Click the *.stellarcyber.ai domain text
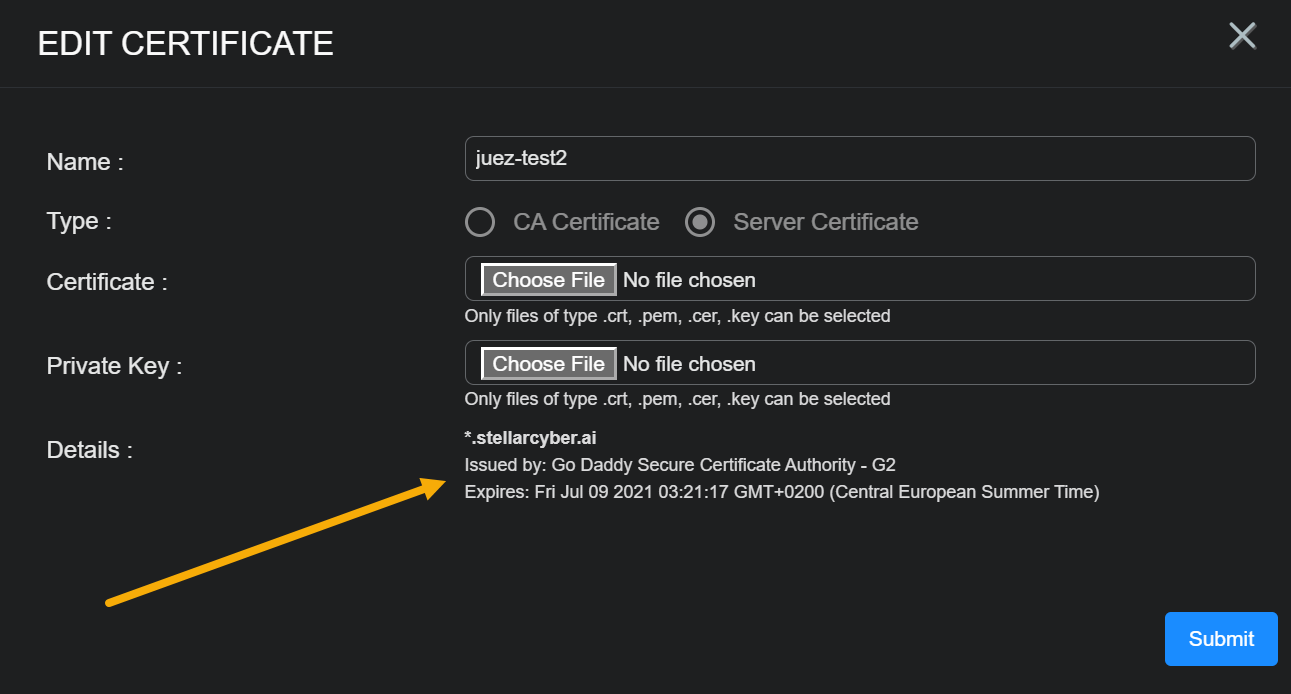This screenshot has height=694, width=1291. coord(531,438)
